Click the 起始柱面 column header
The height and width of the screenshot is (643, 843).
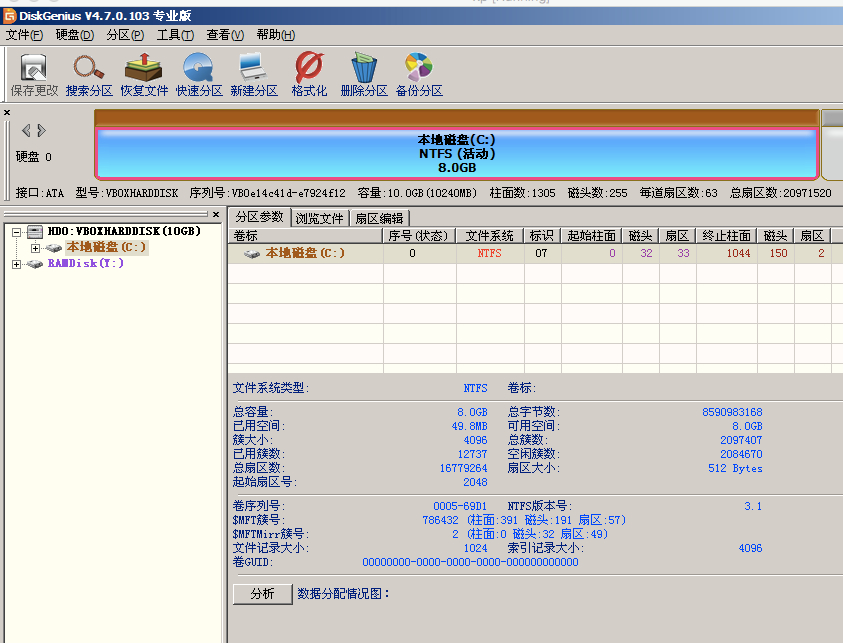tap(591, 236)
